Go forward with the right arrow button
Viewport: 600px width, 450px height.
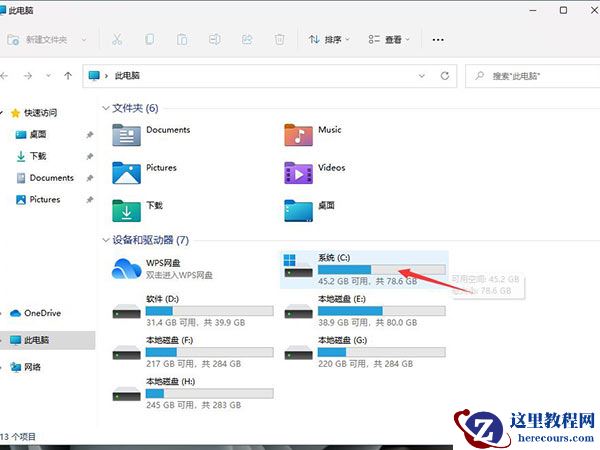(x=28, y=76)
